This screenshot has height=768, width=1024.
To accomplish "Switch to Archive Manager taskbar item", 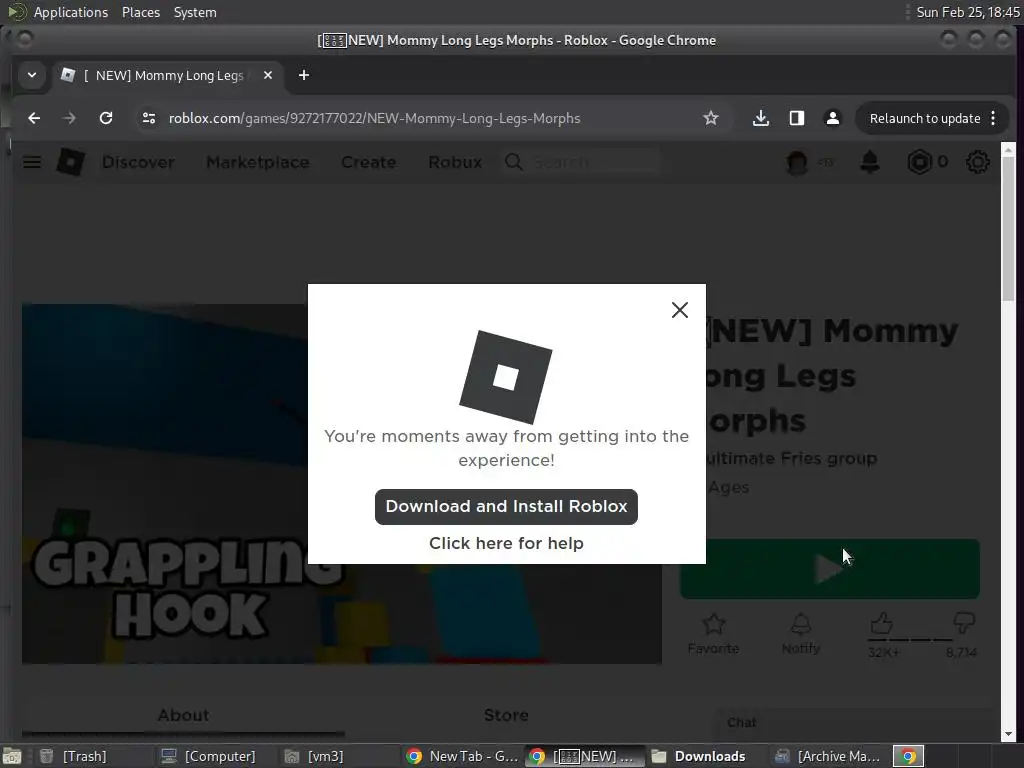I will [828, 756].
